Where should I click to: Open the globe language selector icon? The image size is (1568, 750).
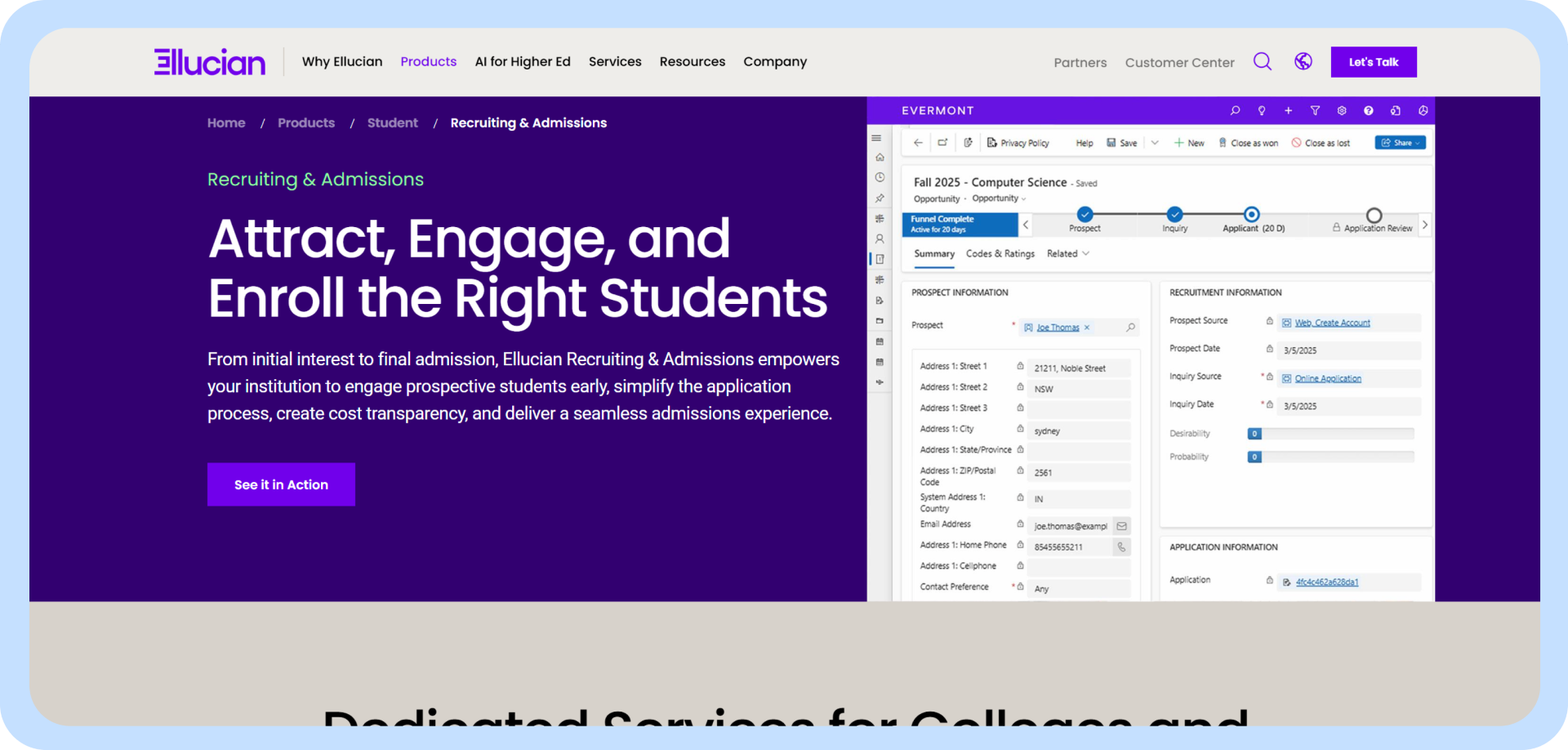[1303, 62]
